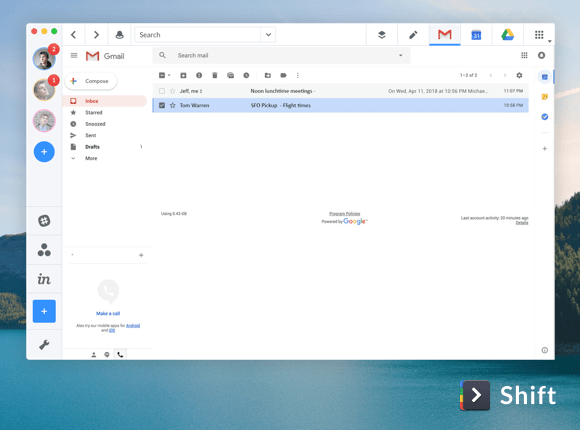
Task: Switch to the Gmail tab in top bar
Action: coord(445,35)
